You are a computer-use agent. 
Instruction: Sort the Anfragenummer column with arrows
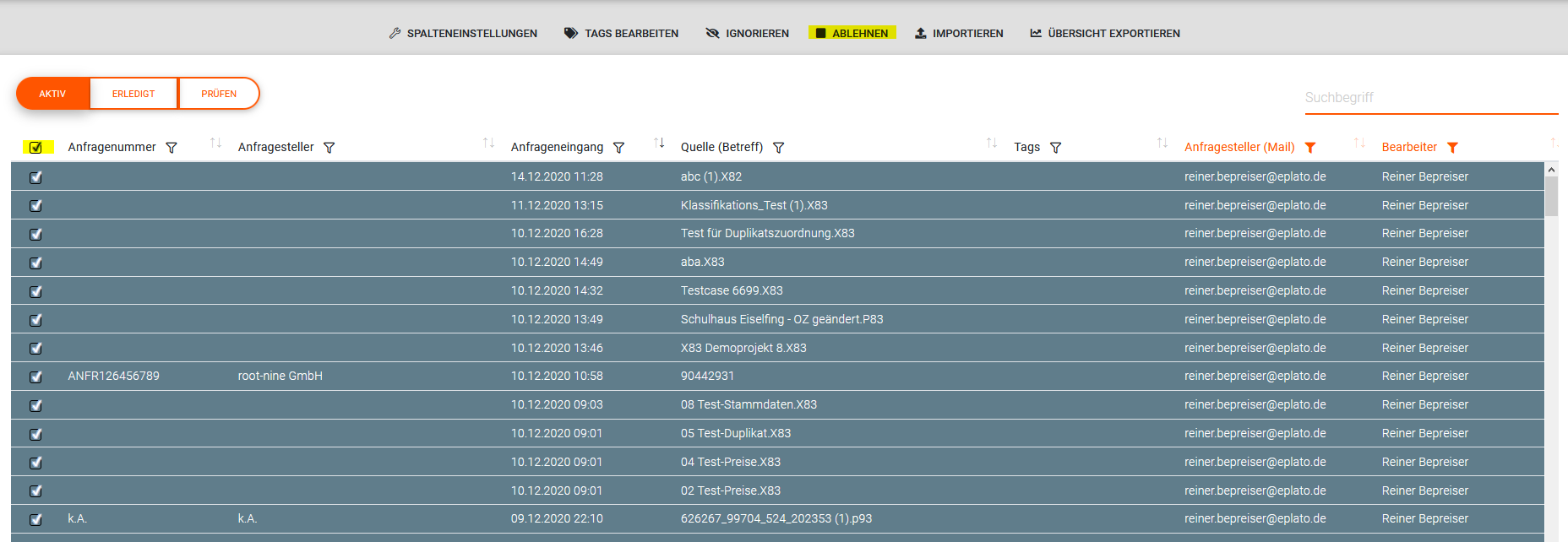tap(215, 143)
